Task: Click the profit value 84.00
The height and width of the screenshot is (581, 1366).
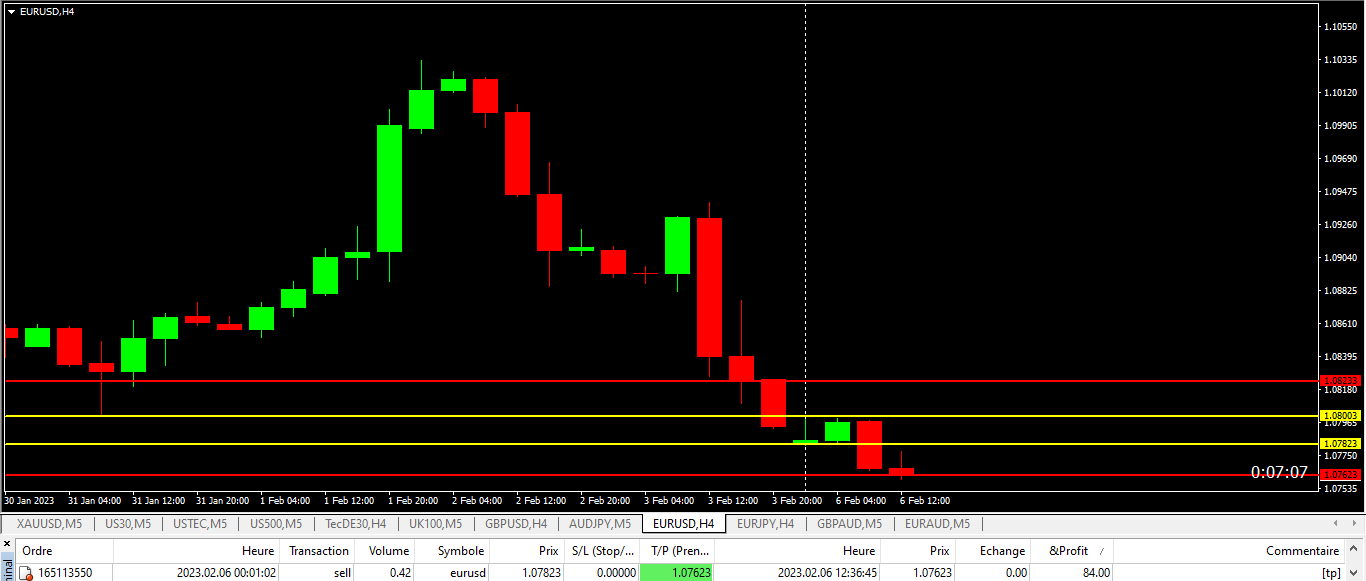Action: point(1096,573)
